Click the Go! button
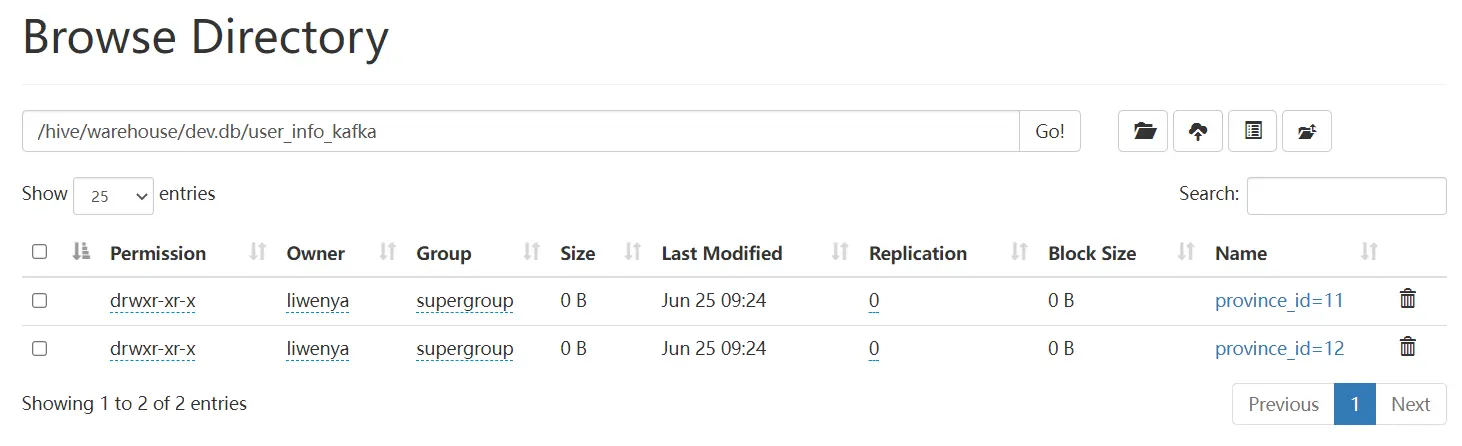This screenshot has width=1462, height=446. tap(1050, 131)
